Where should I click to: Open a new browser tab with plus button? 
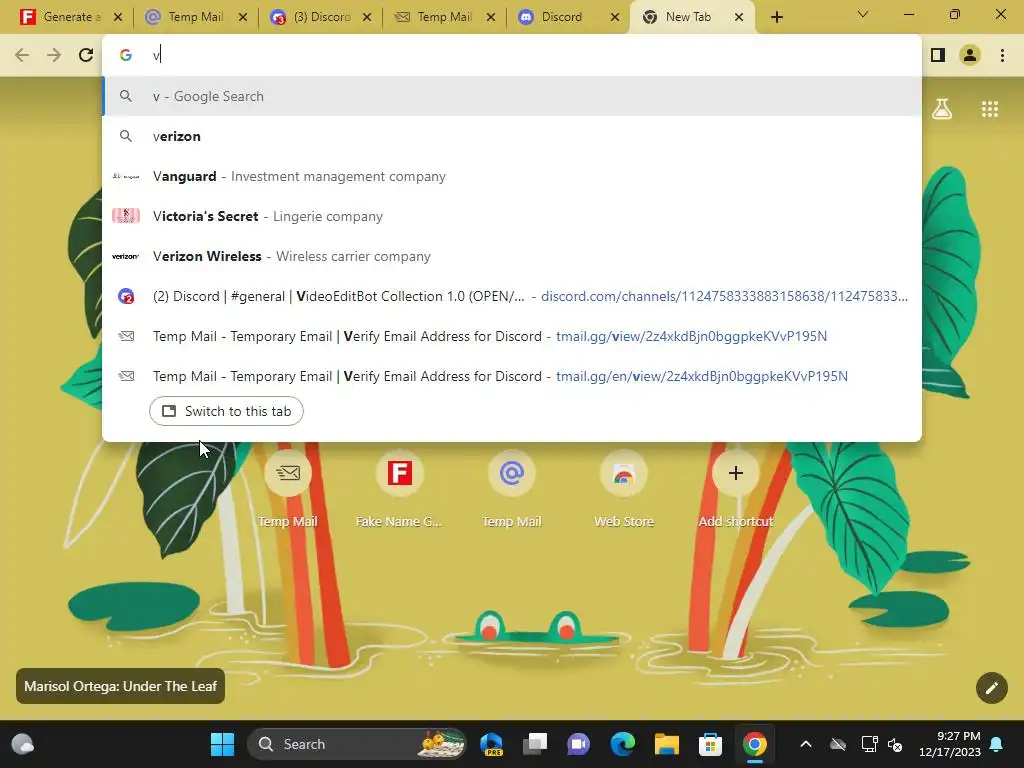coord(776,17)
